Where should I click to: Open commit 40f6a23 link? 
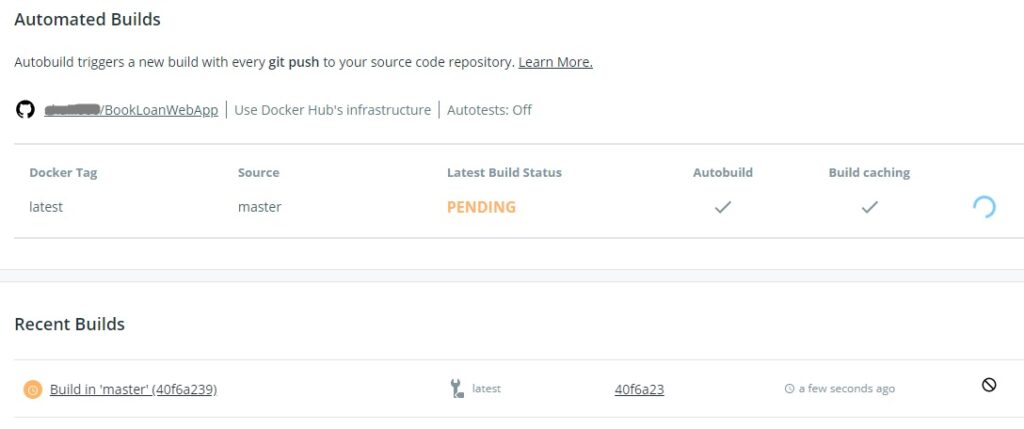click(639, 390)
